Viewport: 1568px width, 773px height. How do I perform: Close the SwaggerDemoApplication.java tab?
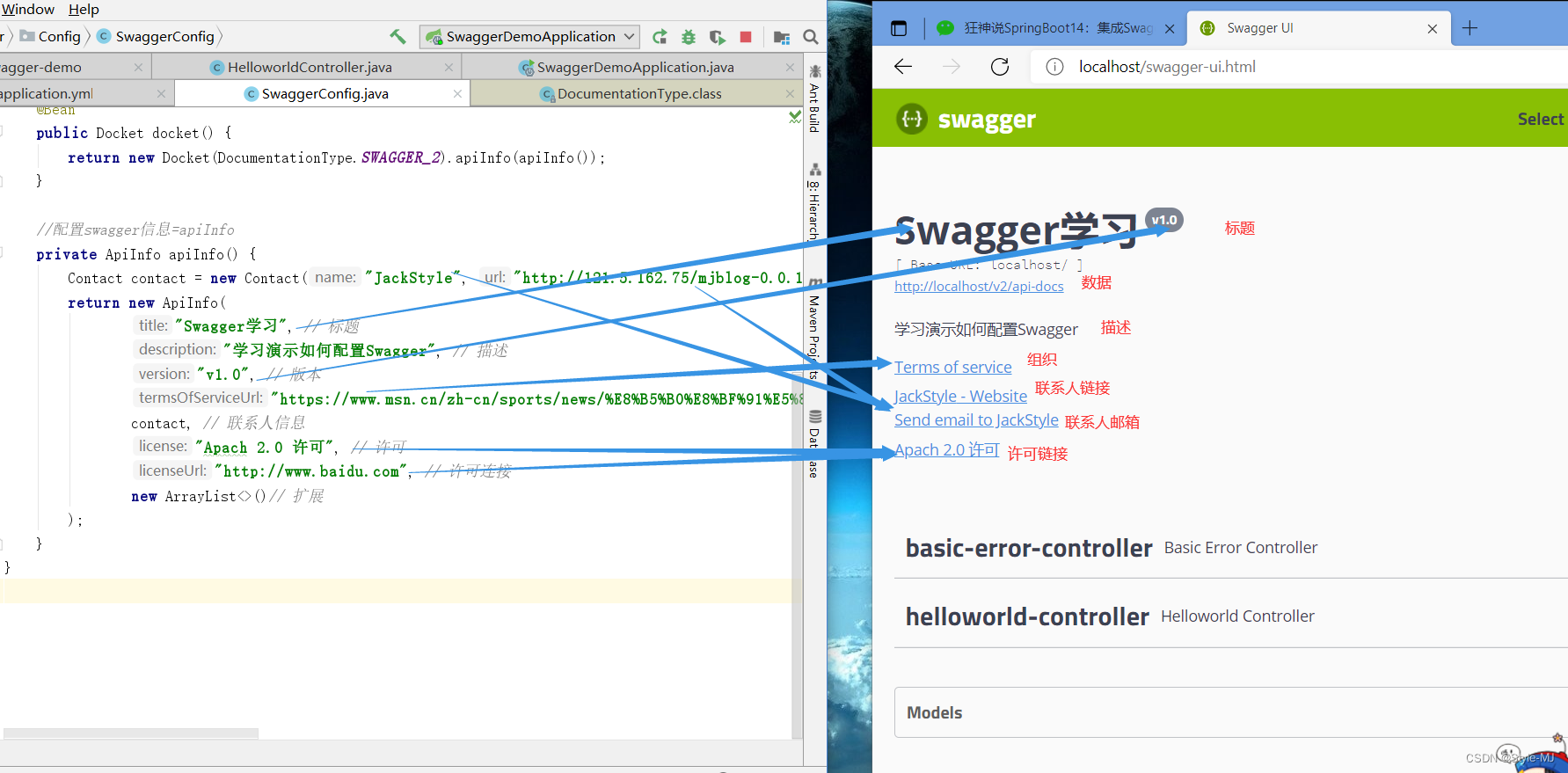tap(790, 67)
